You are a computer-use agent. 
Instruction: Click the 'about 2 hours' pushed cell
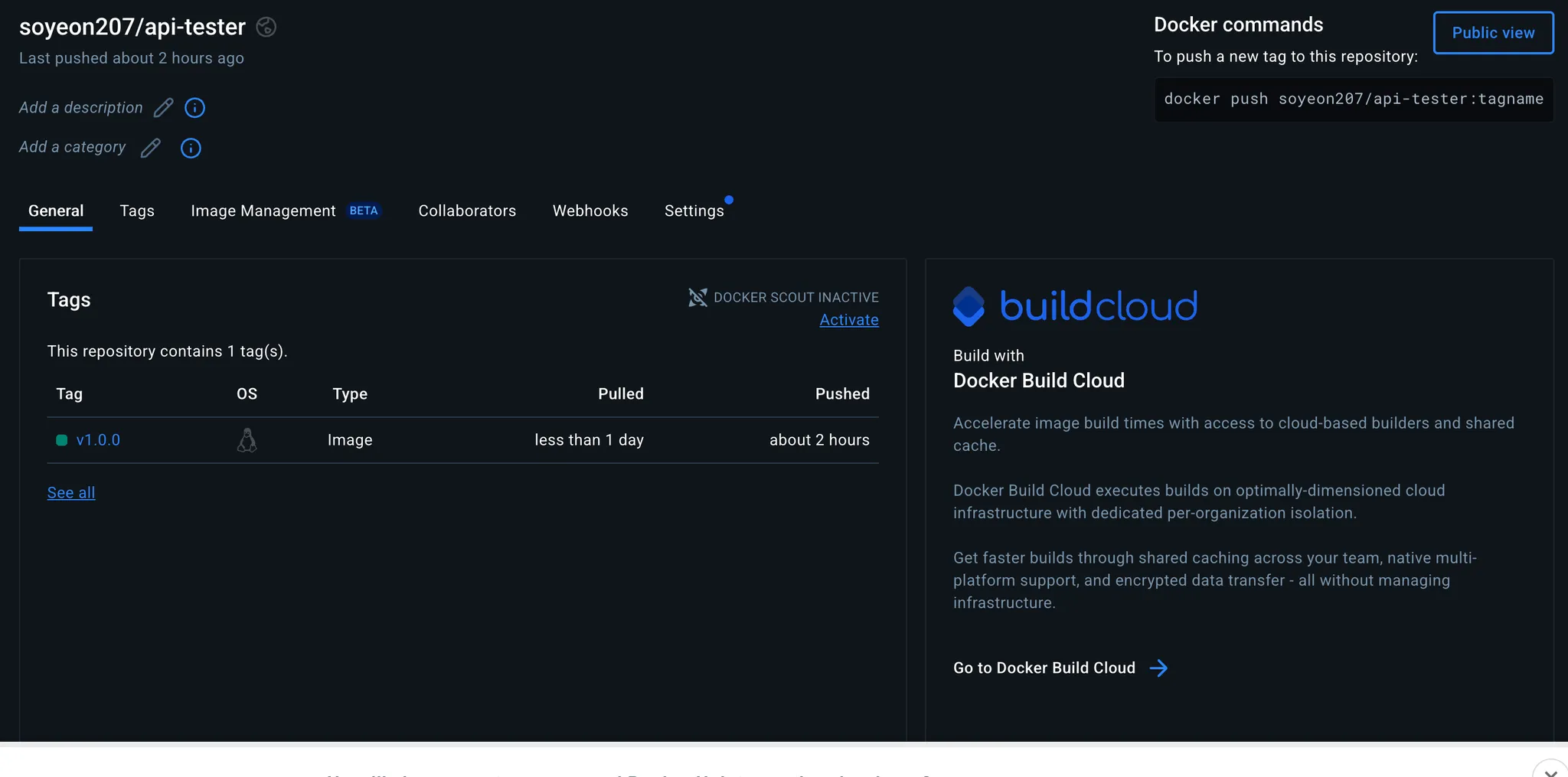pos(819,440)
